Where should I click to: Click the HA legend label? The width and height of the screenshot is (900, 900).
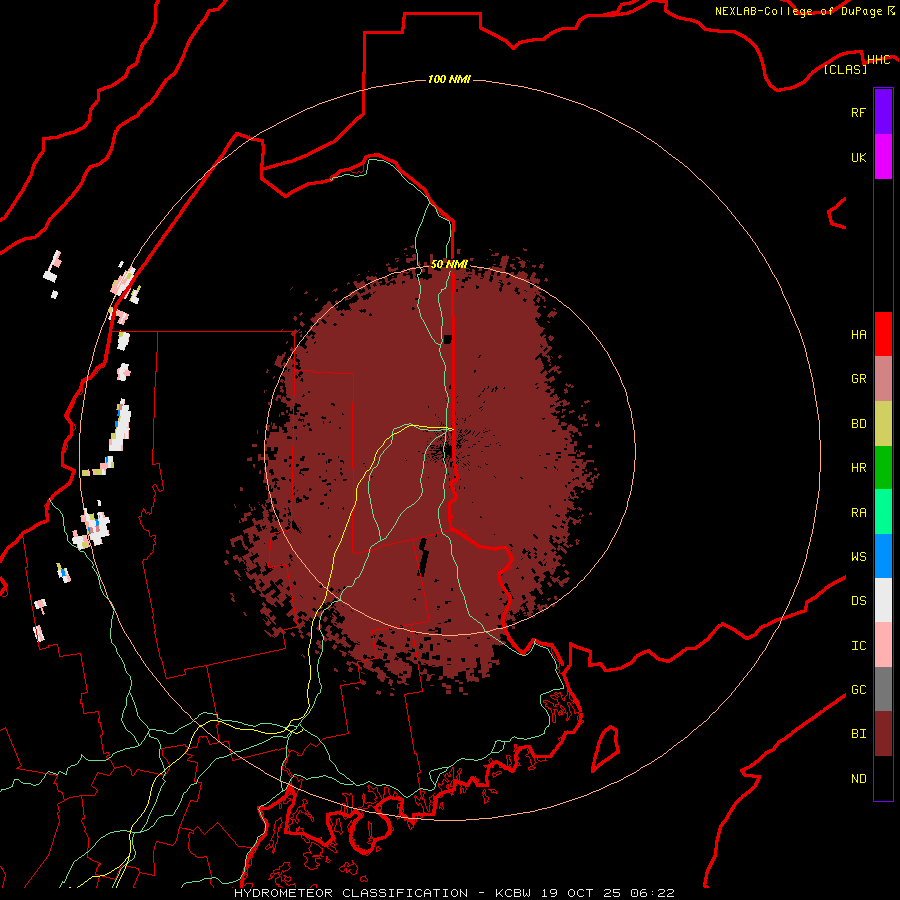858,335
